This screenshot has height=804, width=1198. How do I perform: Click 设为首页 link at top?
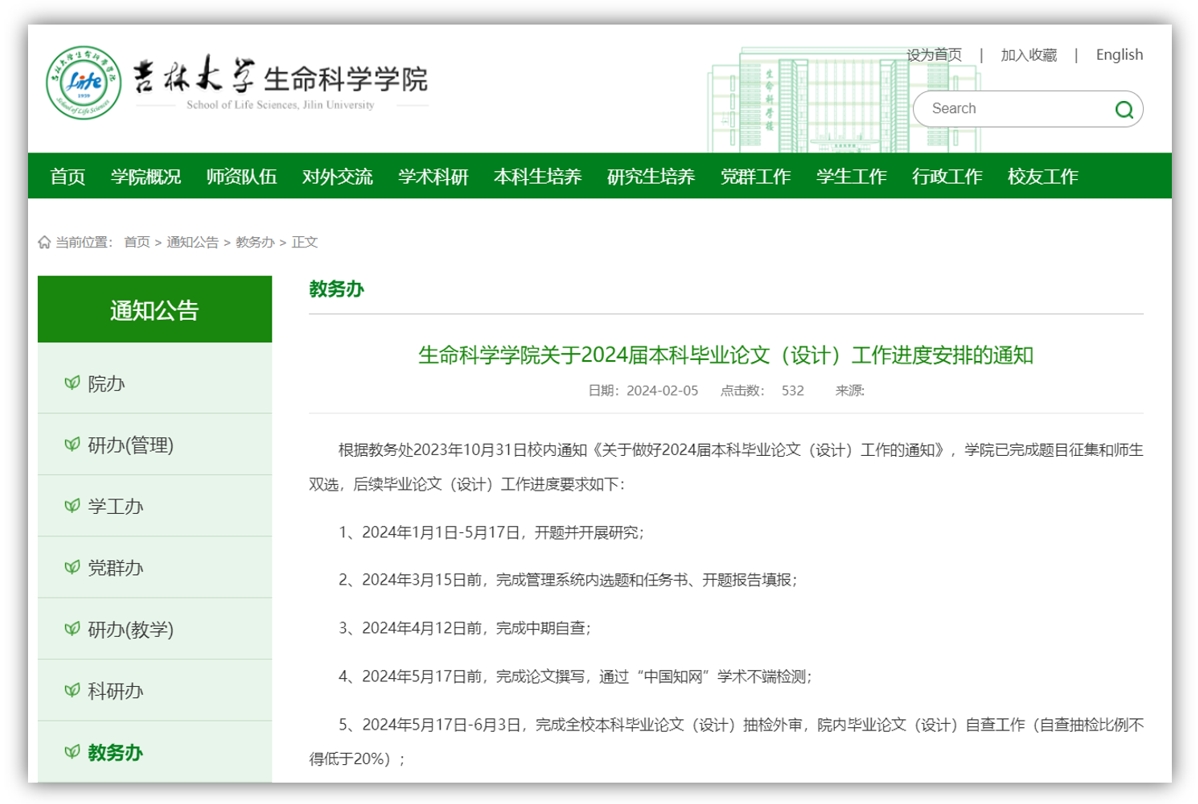click(934, 55)
